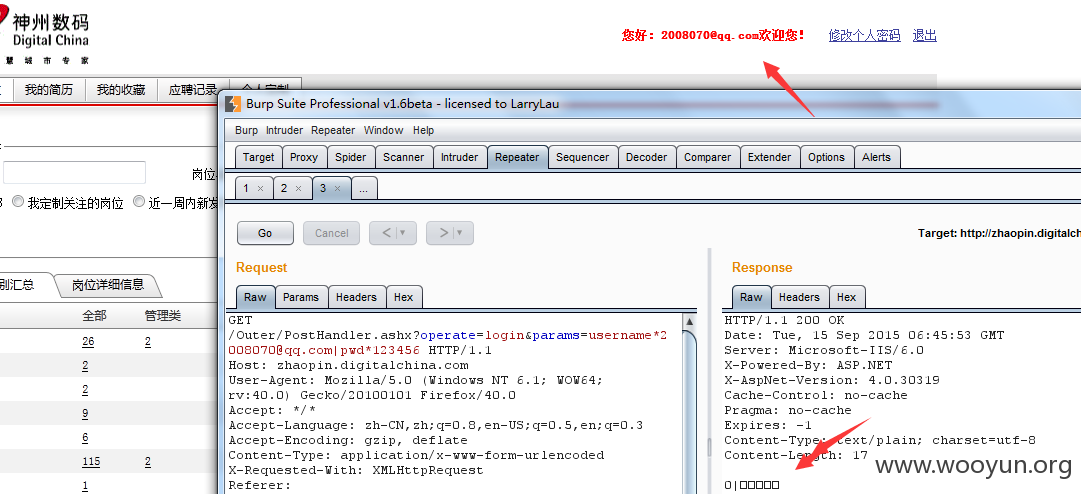
Task: Select Repeater request tab 3
Action: pyautogui.click(x=323, y=188)
